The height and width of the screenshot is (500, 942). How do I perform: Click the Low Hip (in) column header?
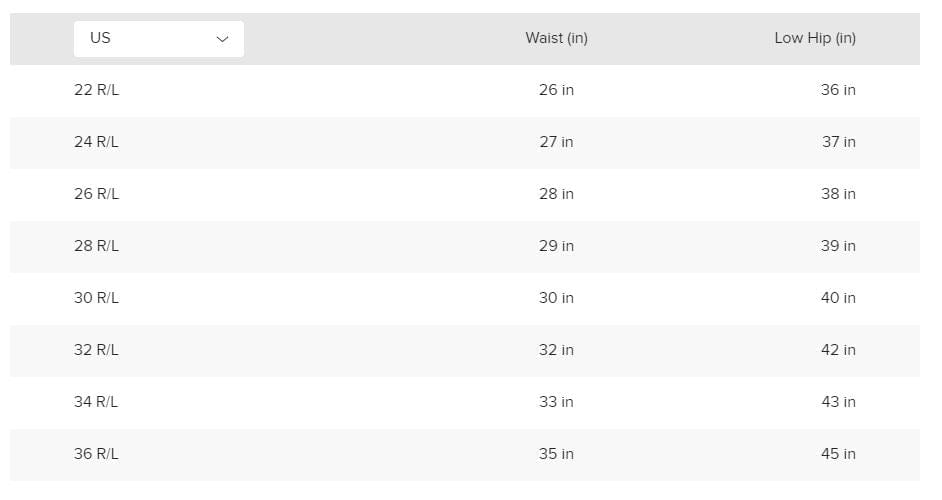point(815,39)
